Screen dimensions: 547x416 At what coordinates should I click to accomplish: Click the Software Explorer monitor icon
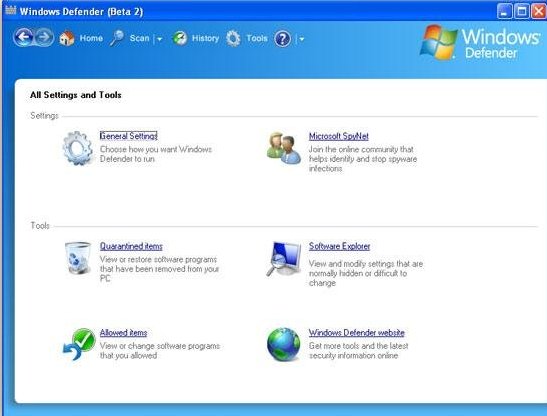(284, 259)
